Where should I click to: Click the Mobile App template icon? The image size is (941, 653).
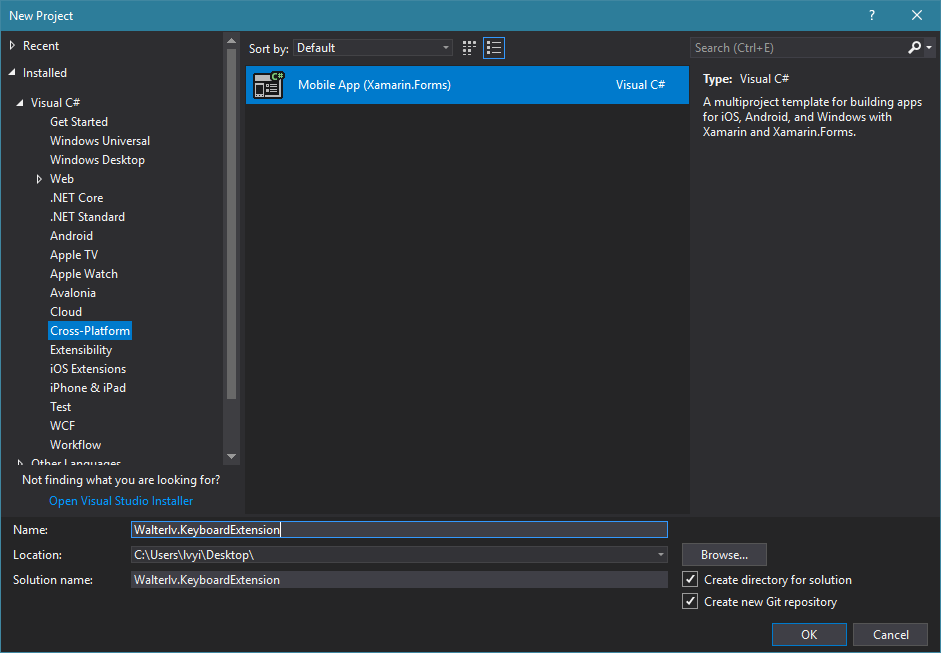268,85
